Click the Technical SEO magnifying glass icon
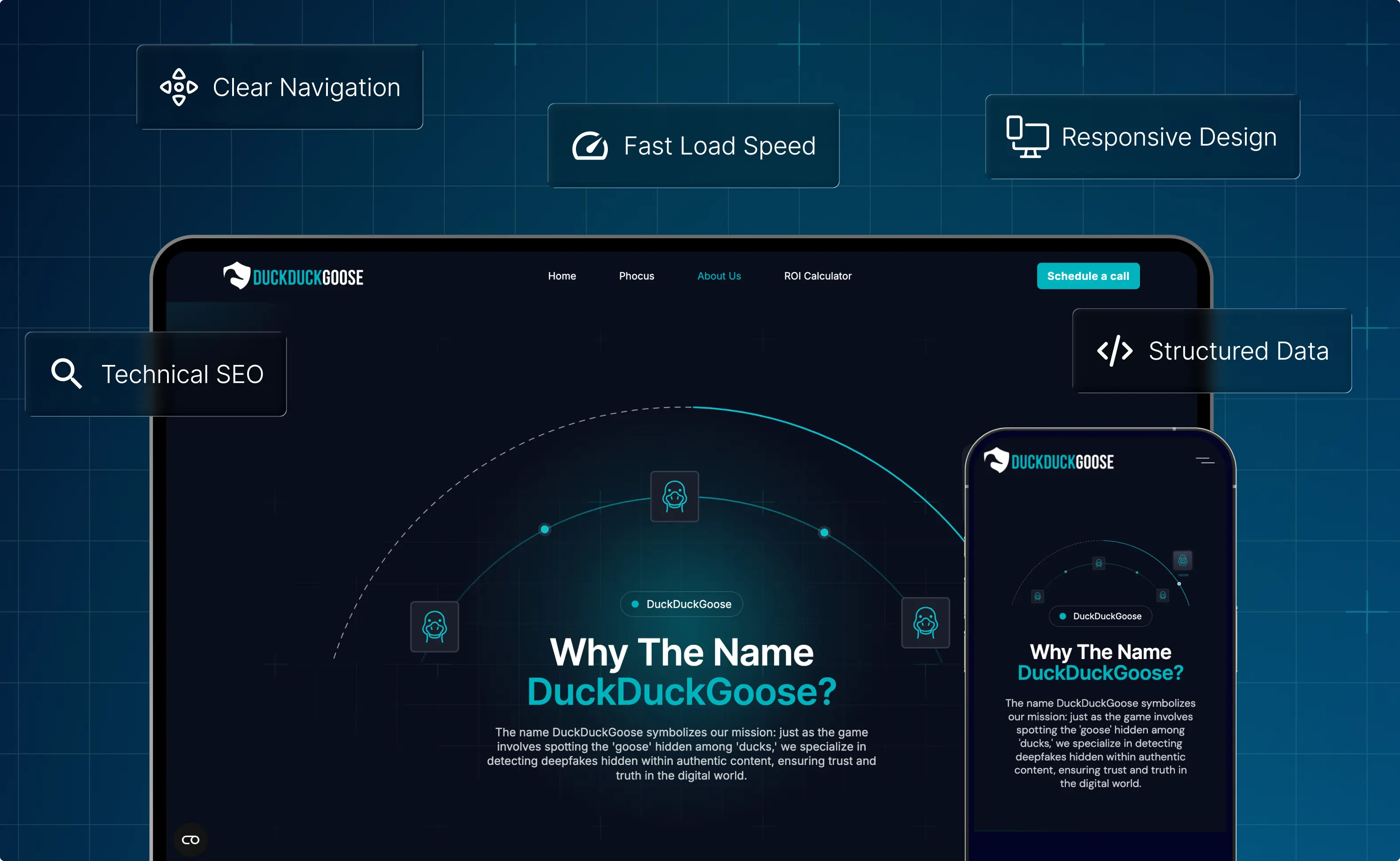Viewport: 1400px width, 861px height. (x=66, y=373)
